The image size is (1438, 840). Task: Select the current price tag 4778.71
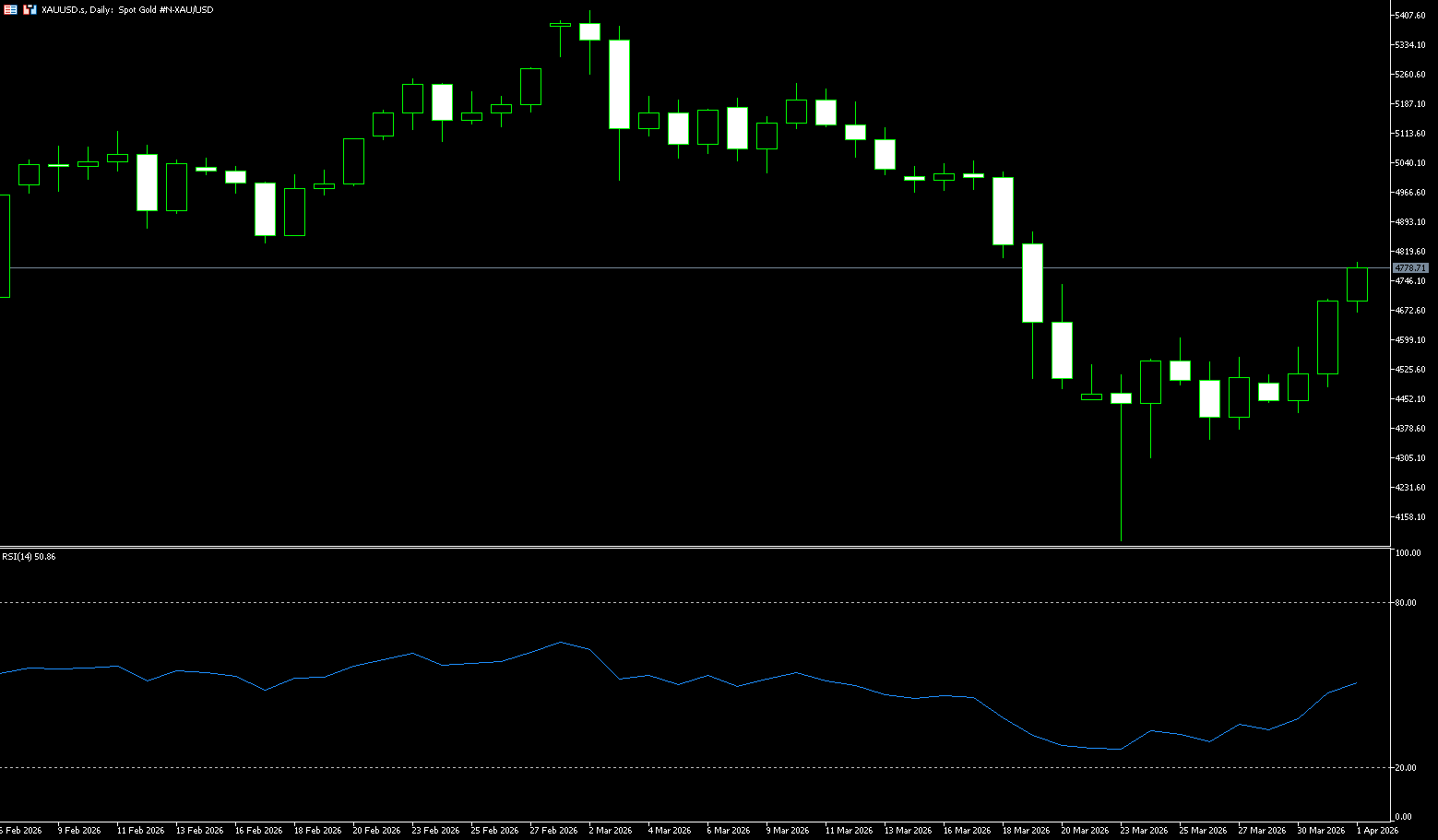click(x=1409, y=267)
